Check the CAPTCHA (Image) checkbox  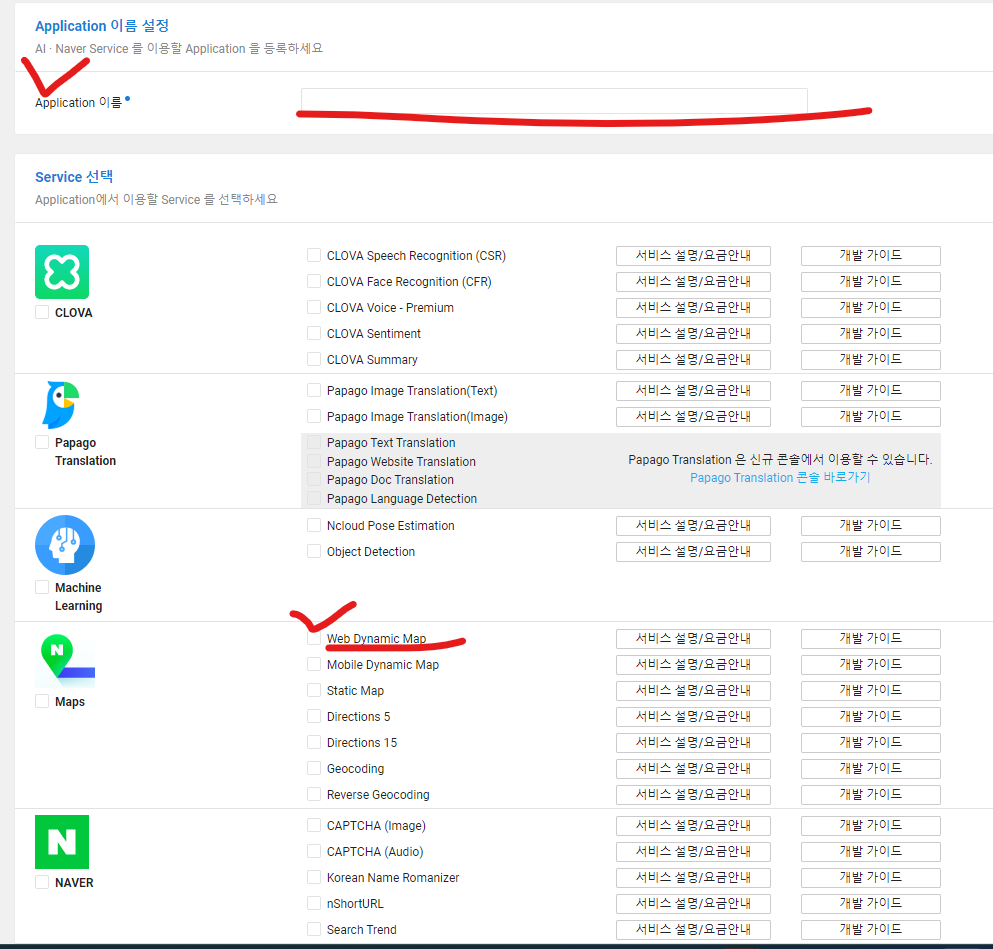[313, 825]
